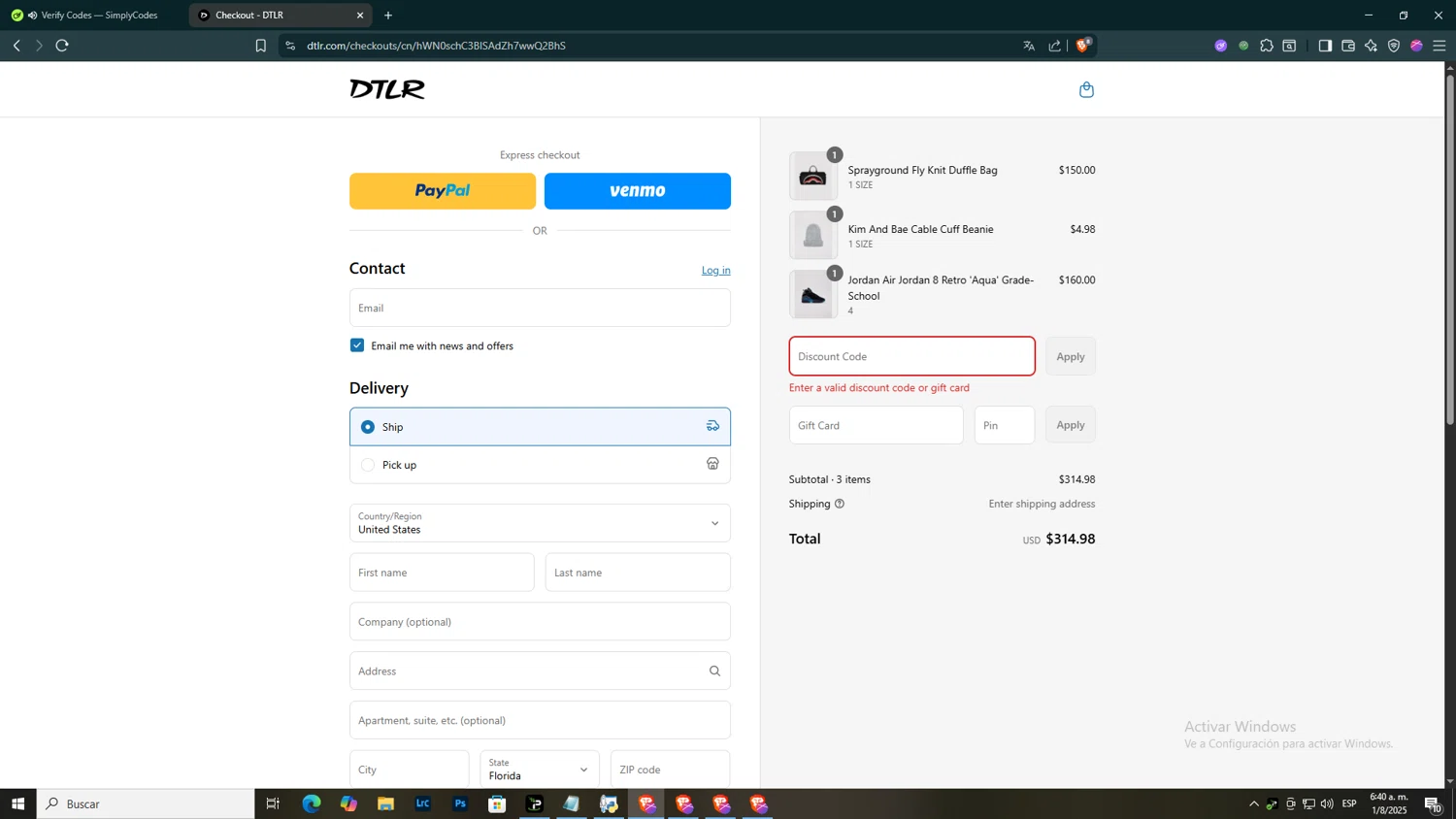This screenshot has height=819, width=1456.
Task: Select the Ship delivery radio option
Action: coord(368,427)
